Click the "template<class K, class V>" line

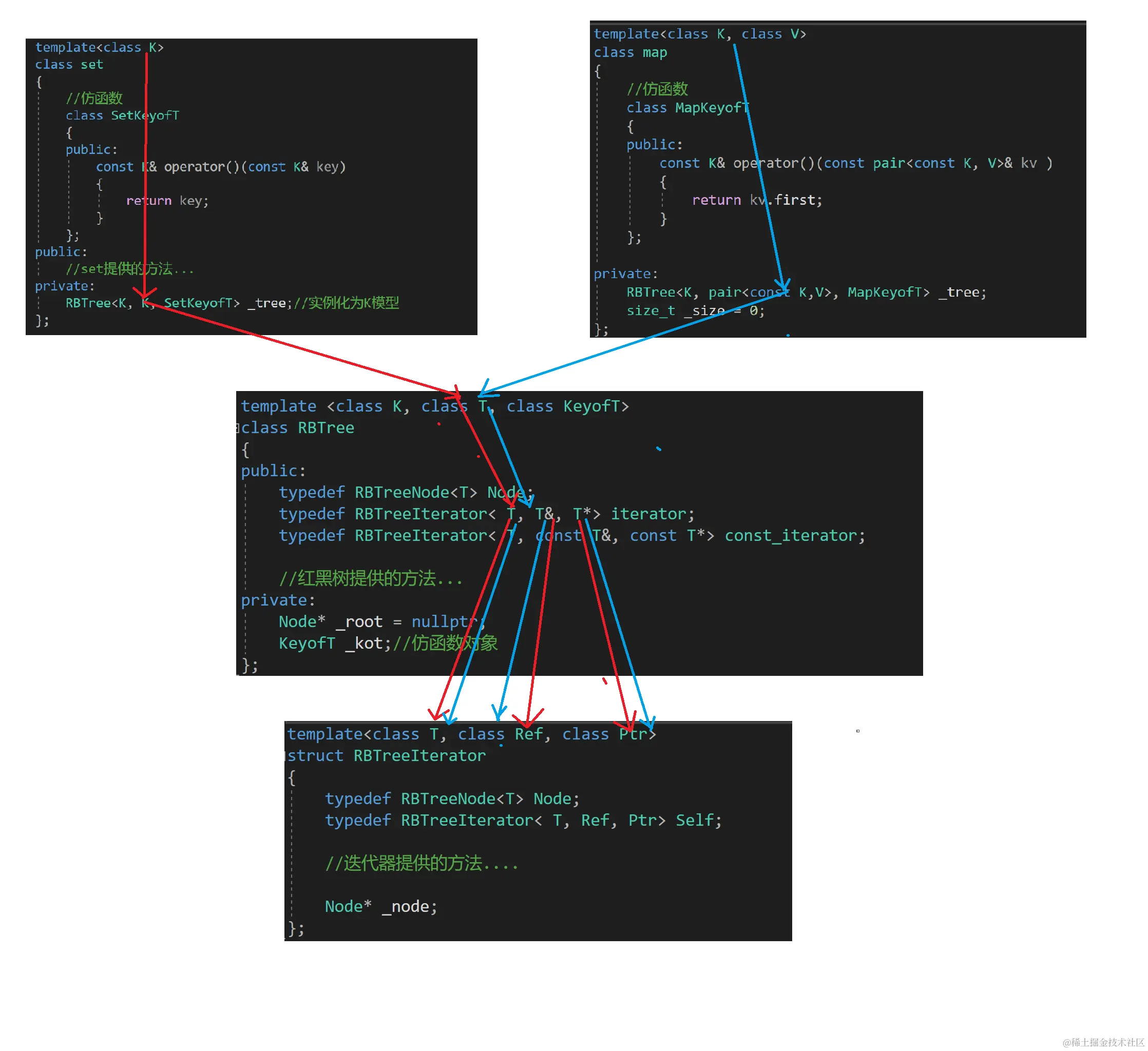[x=700, y=34]
